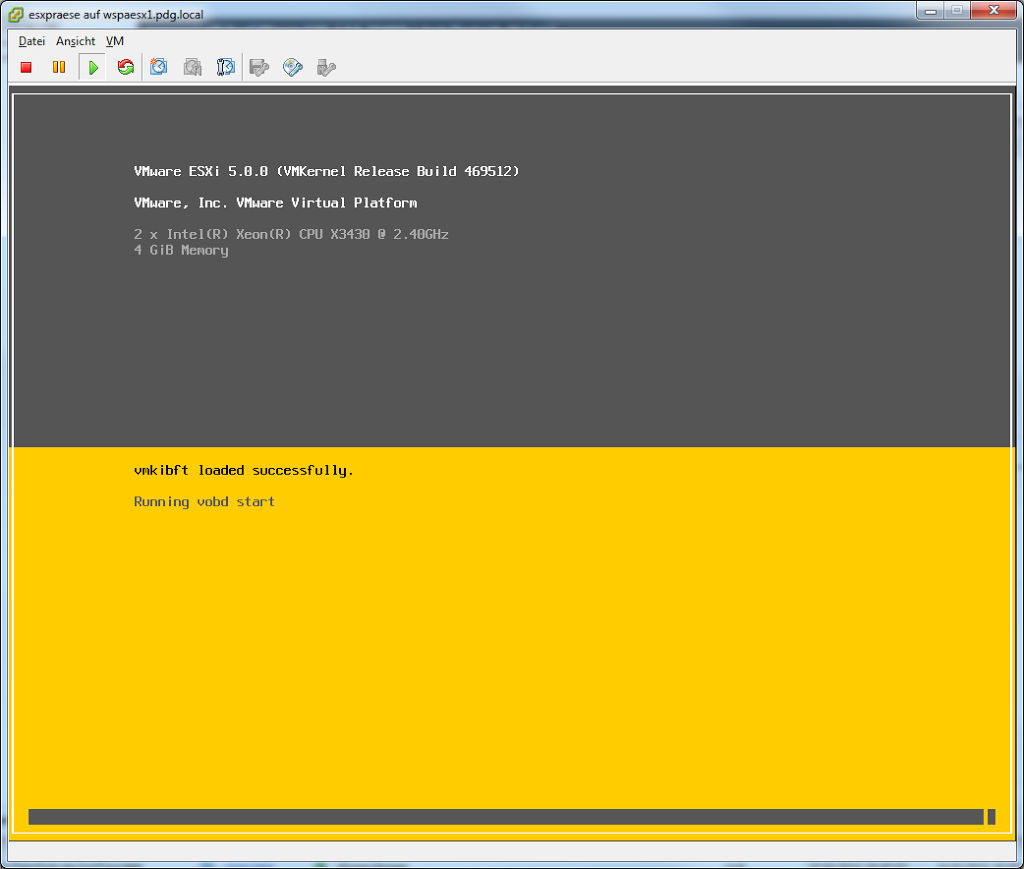The width and height of the screenshot is (1024, 869).
Task: Reset the virtual machine
Action: 125,67
